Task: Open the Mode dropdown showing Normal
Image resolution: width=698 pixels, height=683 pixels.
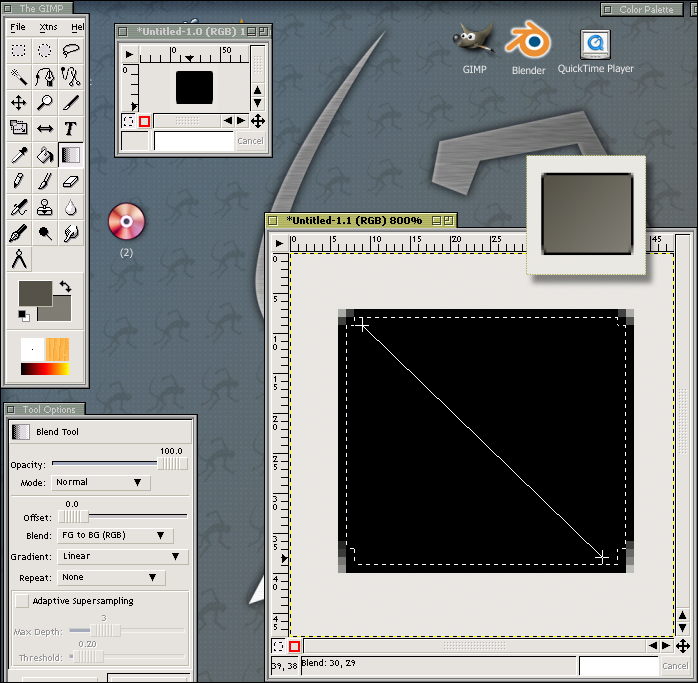Action: pos(100,482)
